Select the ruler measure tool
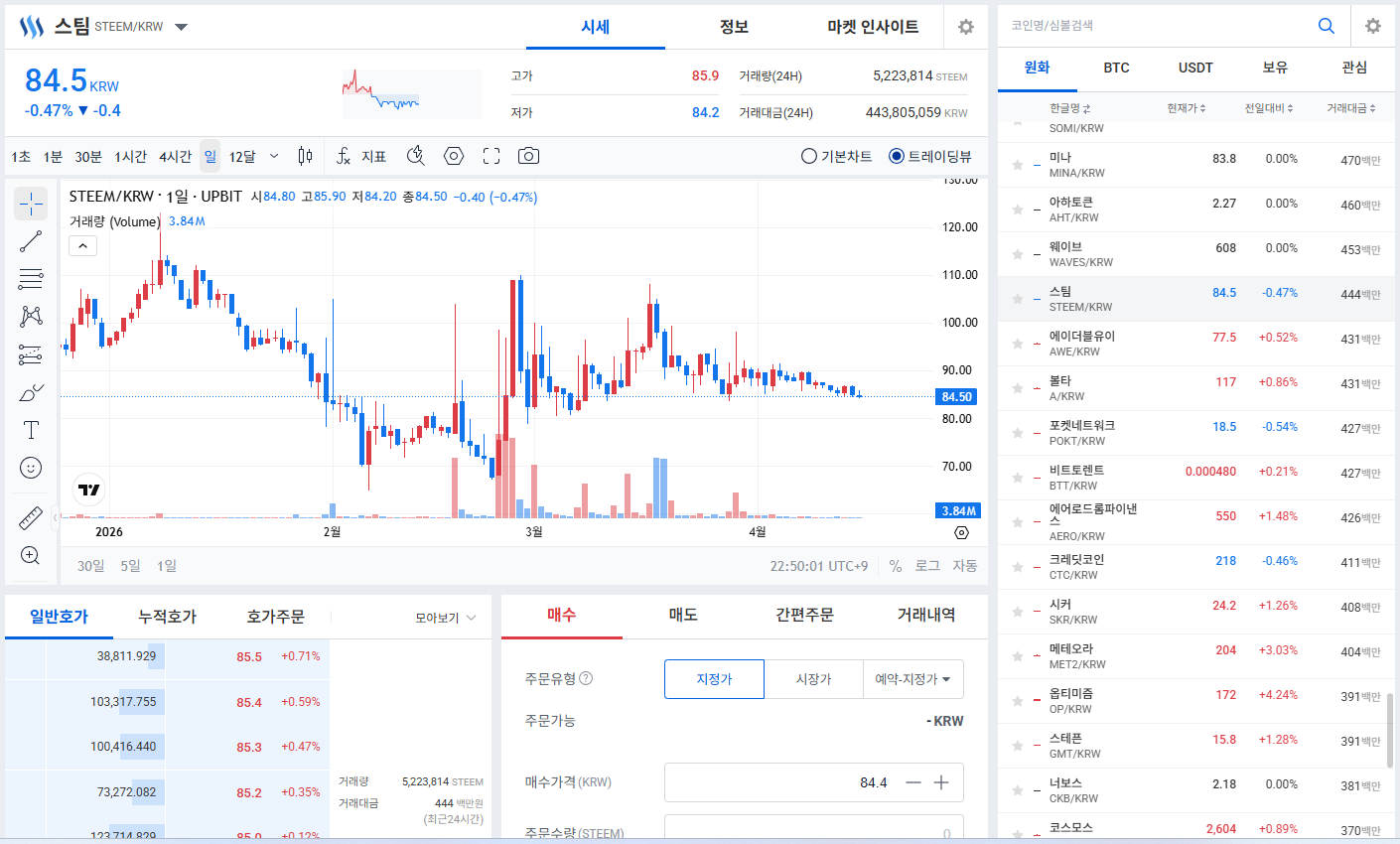1400x844 pixels. click(x=31, y=517)
